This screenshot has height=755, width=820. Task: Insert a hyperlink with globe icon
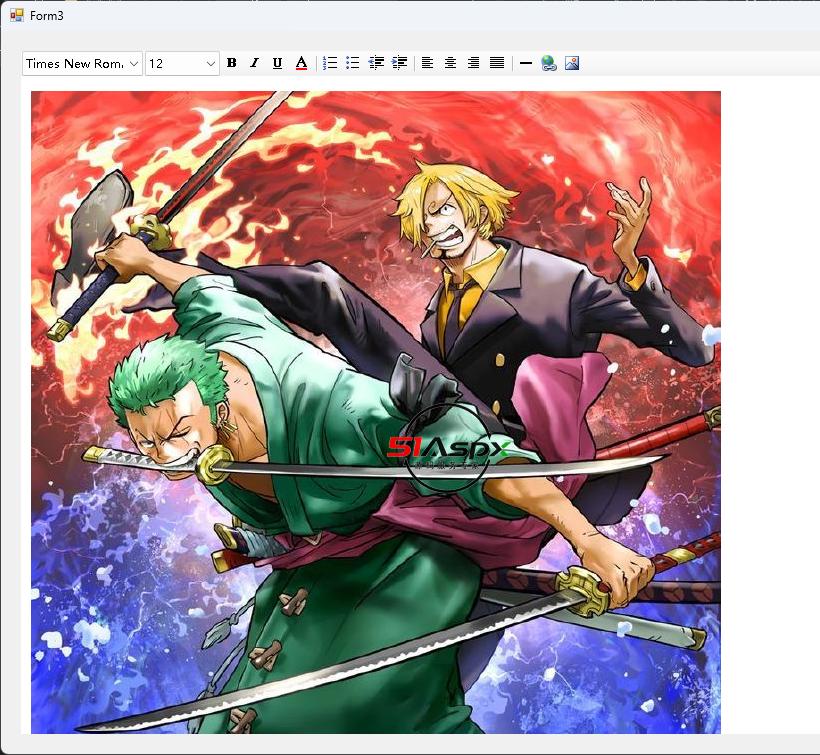click(549, 63)
